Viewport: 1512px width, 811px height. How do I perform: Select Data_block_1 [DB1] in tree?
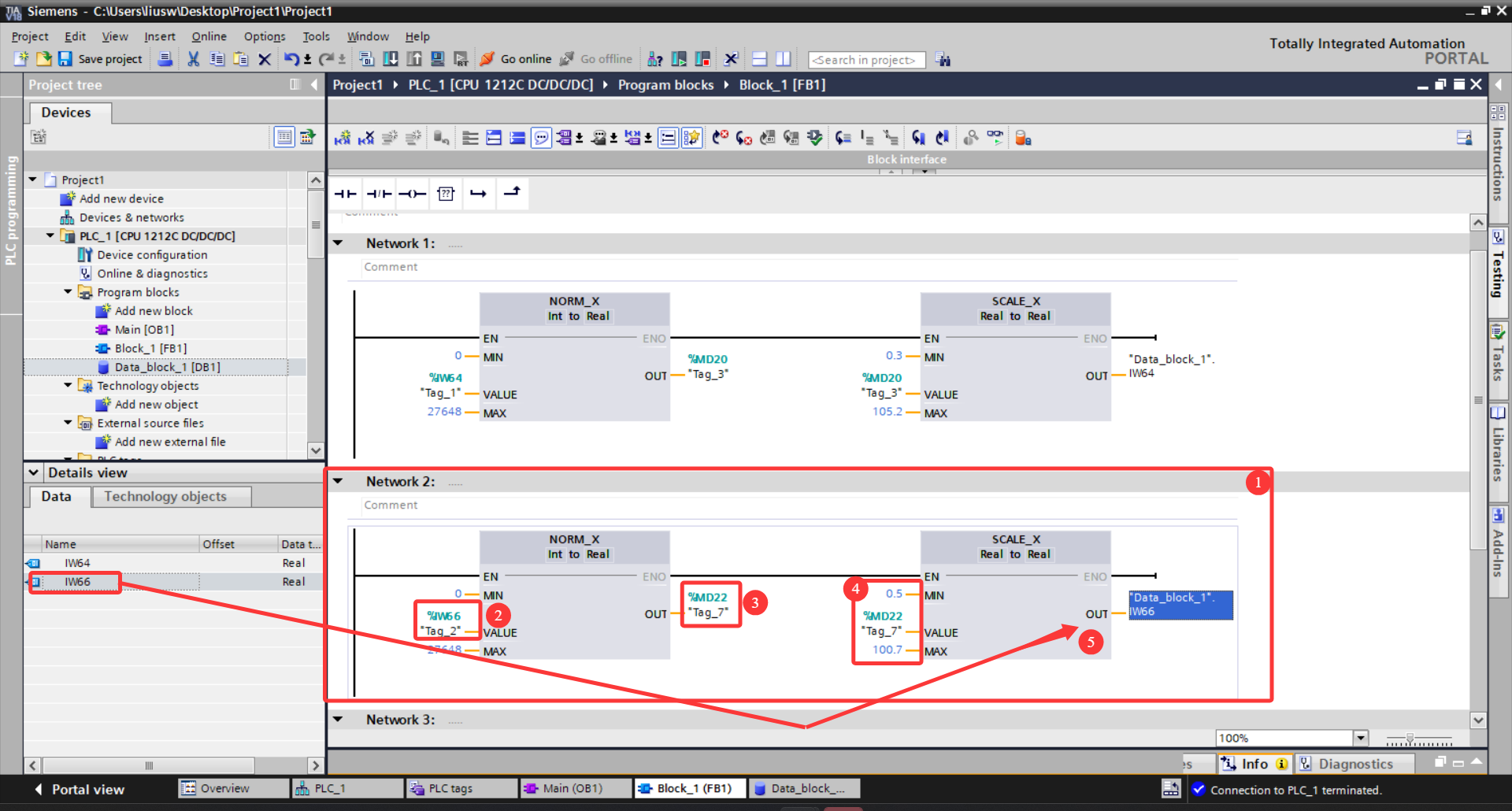(167, 367)
